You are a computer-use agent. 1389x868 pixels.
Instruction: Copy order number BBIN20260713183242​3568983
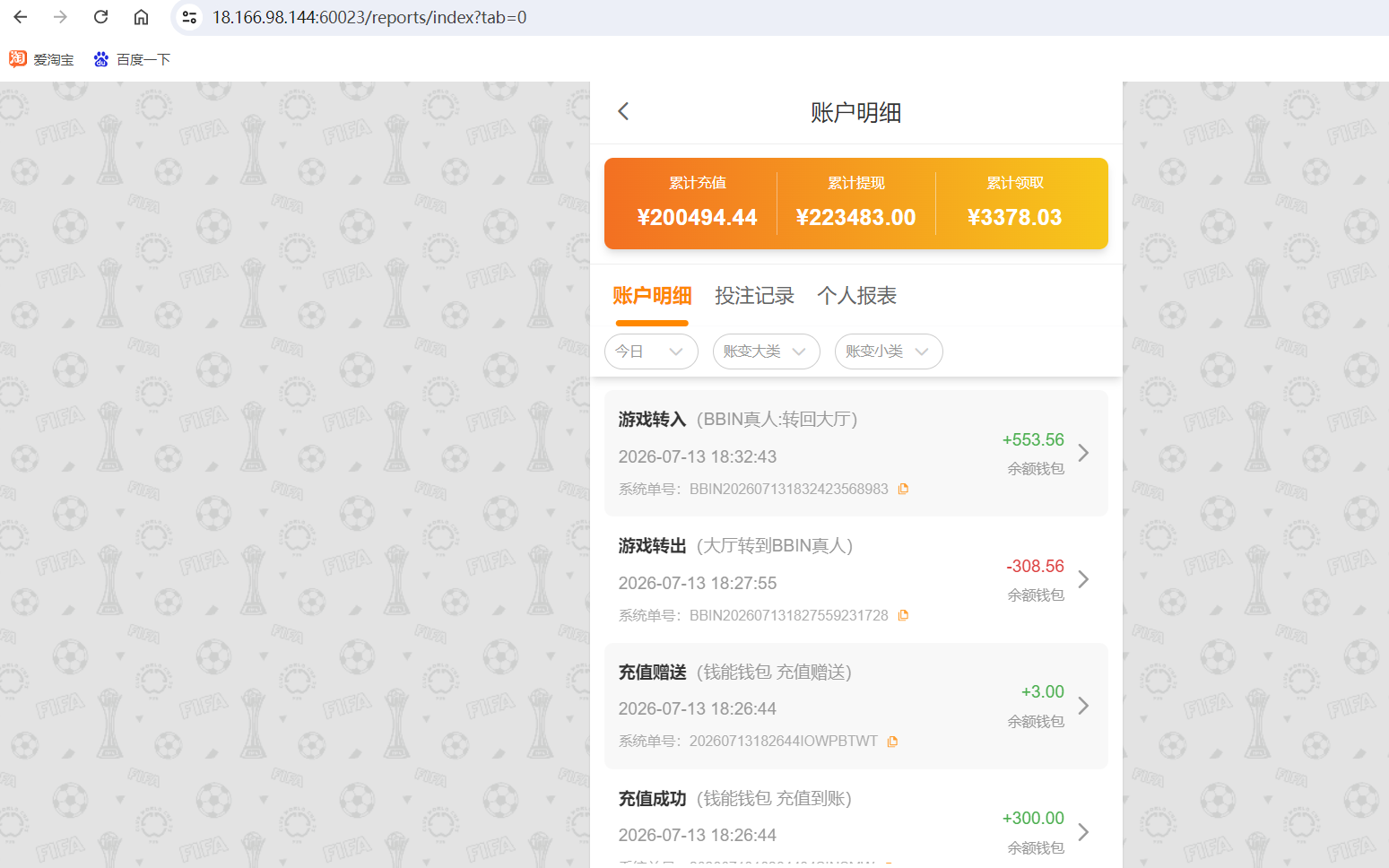tap(904, 489)
